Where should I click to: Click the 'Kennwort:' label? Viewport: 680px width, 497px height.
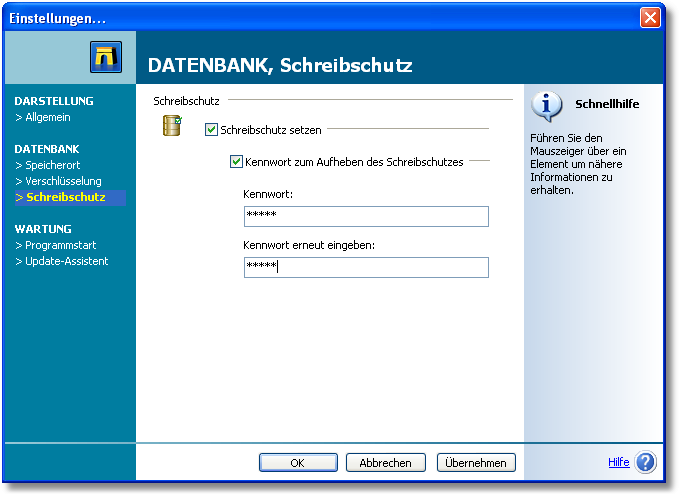pos(268,194)
